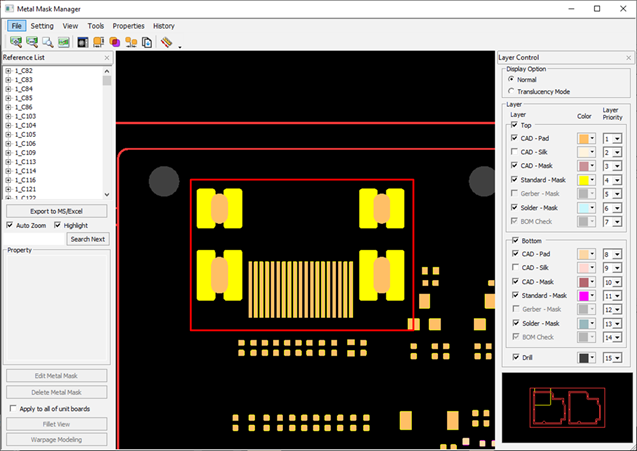
Task: Click the black panel layout toolbar icon
Action: (x=83, y=43)
